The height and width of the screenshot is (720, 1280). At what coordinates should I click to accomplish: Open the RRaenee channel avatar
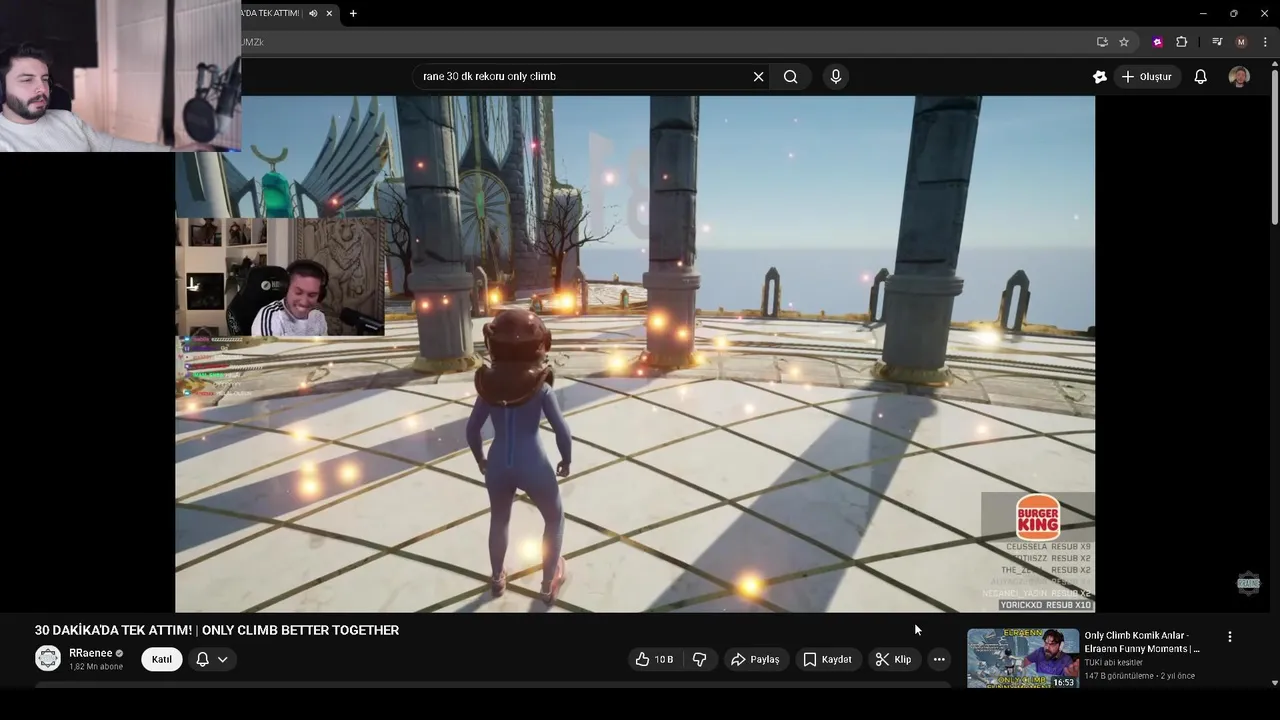[x=47, y=658]
